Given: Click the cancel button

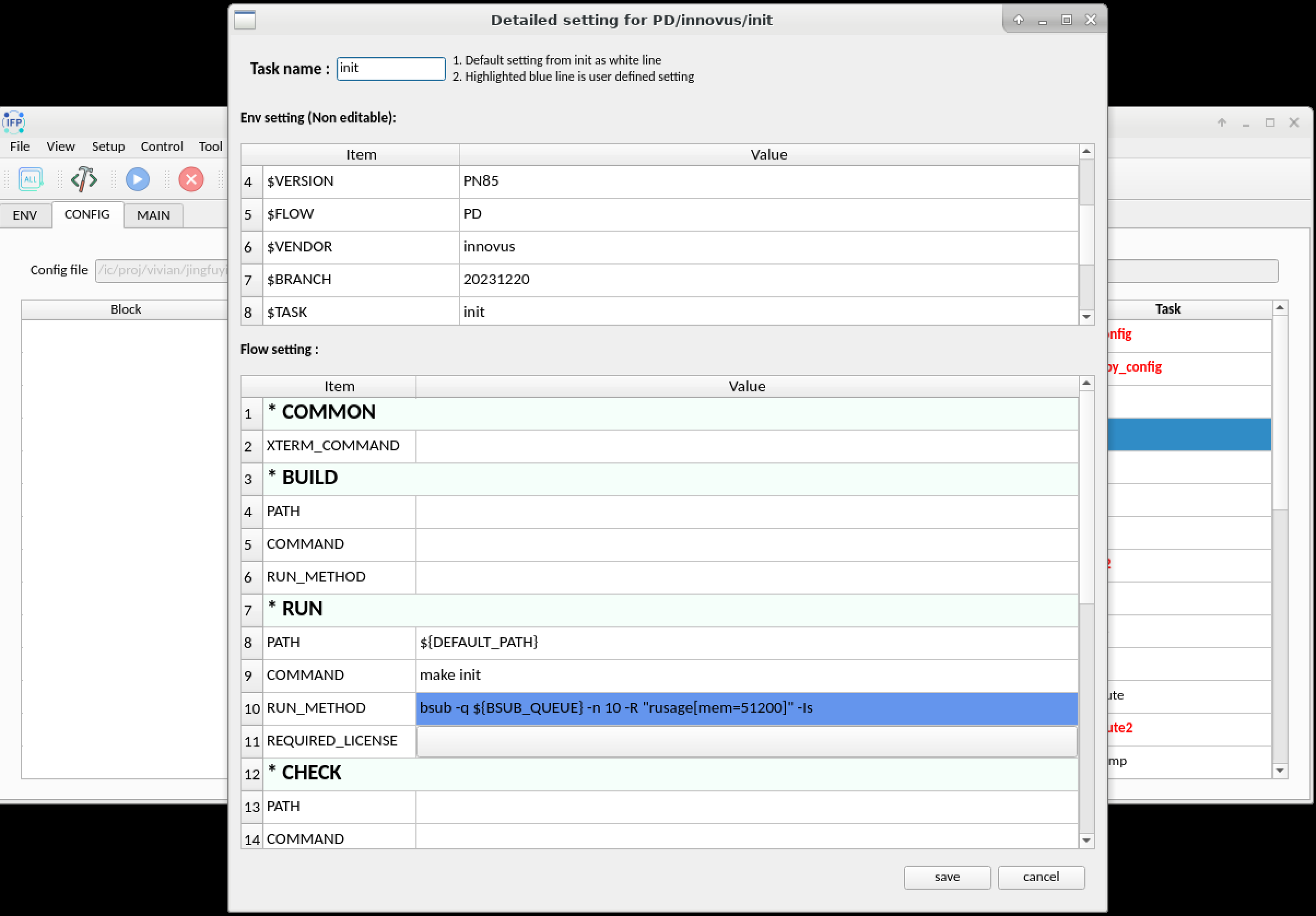Looking at the screenshot, I should click(1041, 877).
